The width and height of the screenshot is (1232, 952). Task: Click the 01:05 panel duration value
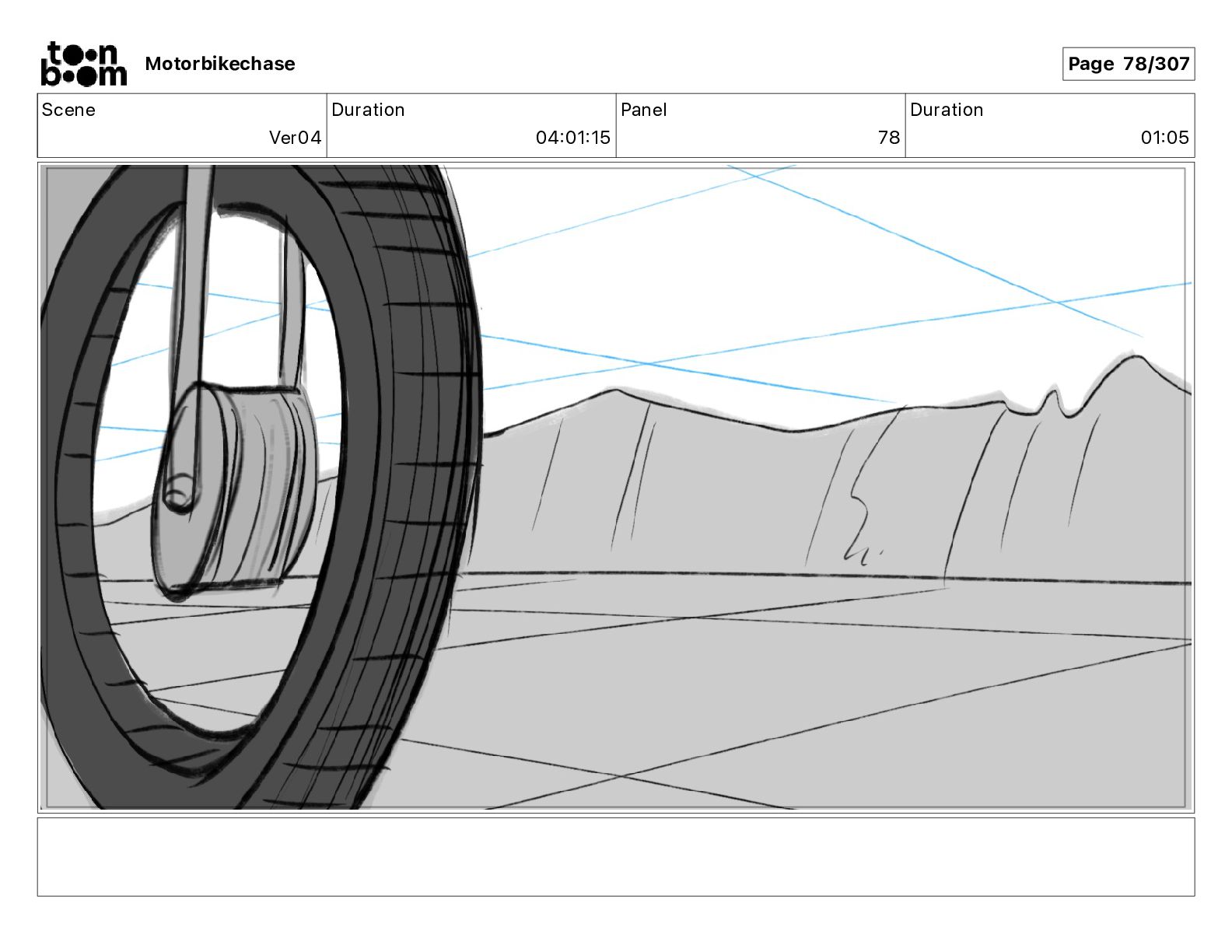(x=1164, y=138)
